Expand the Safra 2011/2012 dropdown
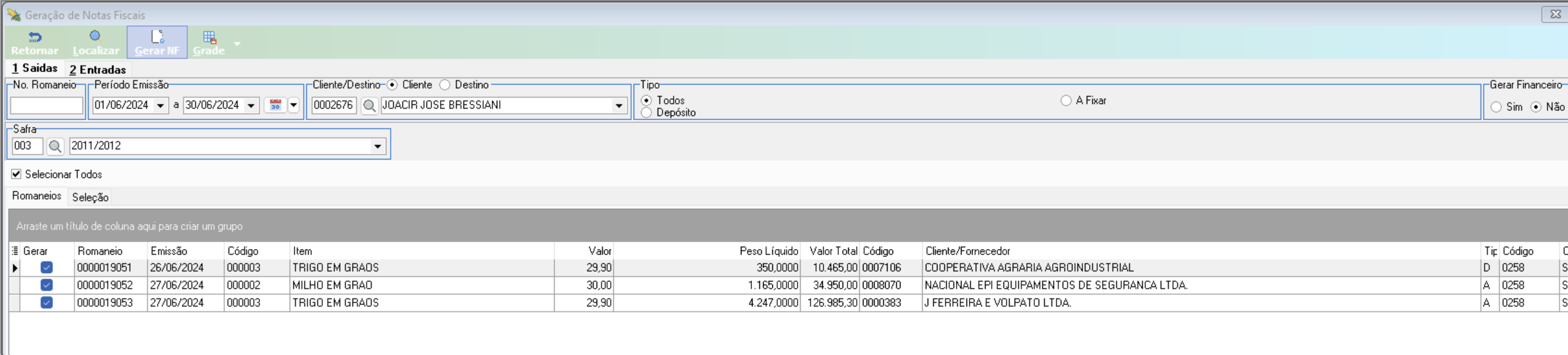The image size is (1568, 355). tap(377, 146)
